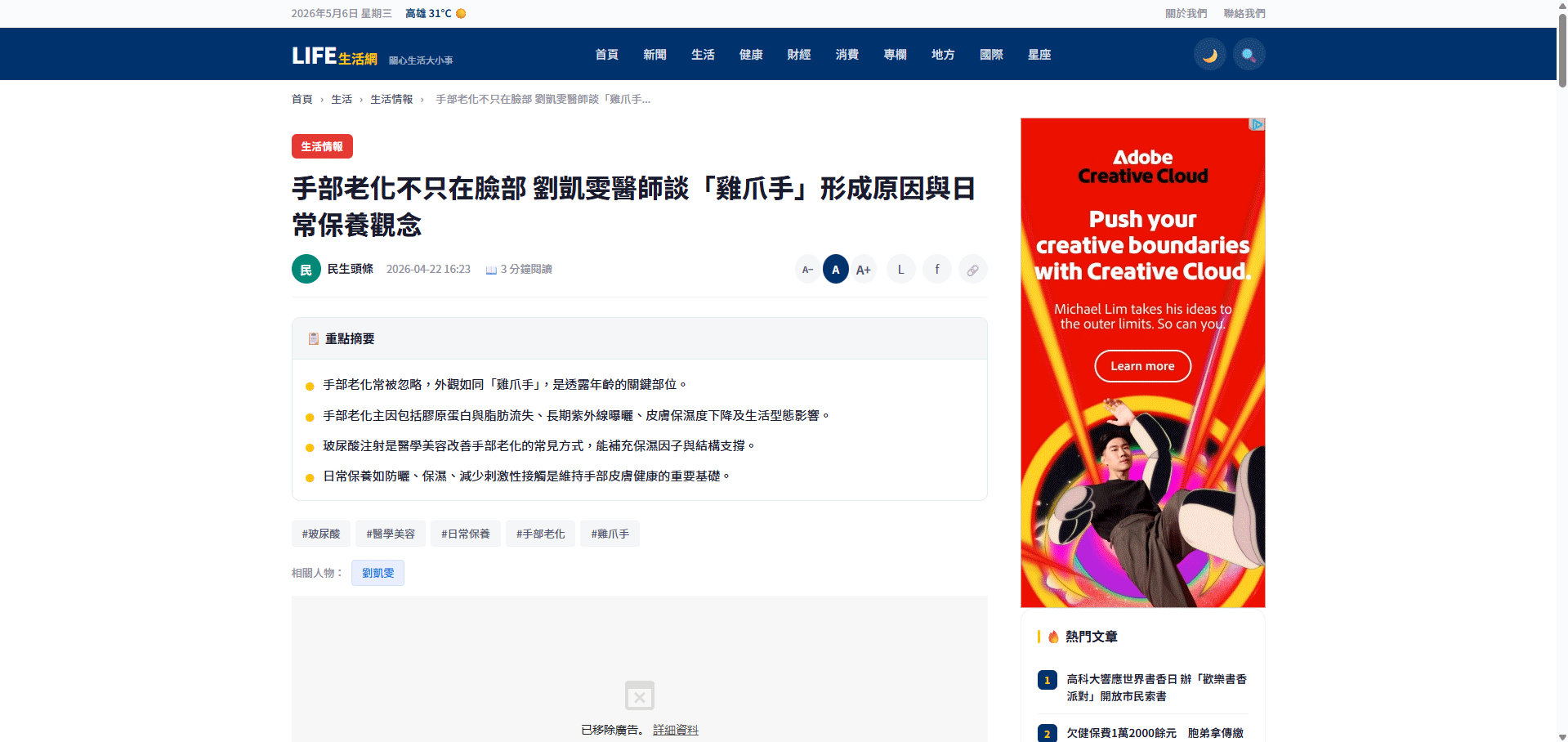The image size is (1568, 742).
Task: Click the publish time 2026-04-22 16:23
Action: click(x=428, y=269)
